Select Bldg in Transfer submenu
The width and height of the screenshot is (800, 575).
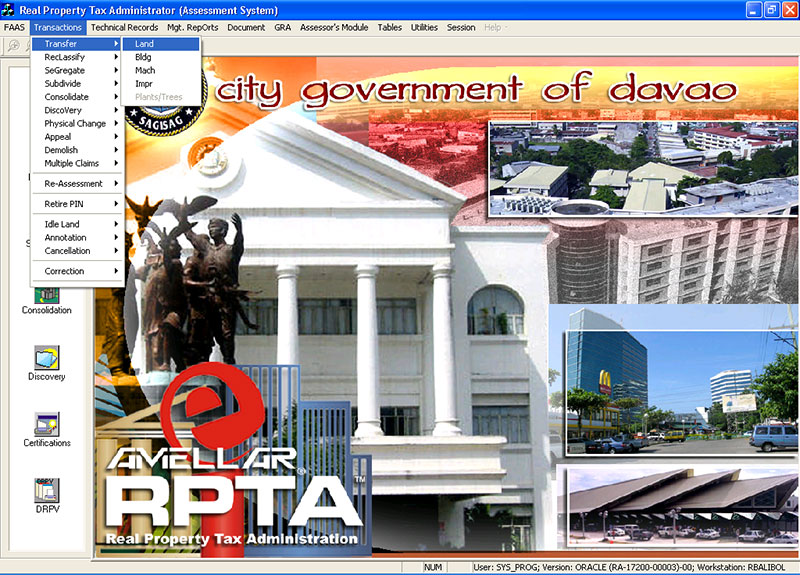[161, 57]
